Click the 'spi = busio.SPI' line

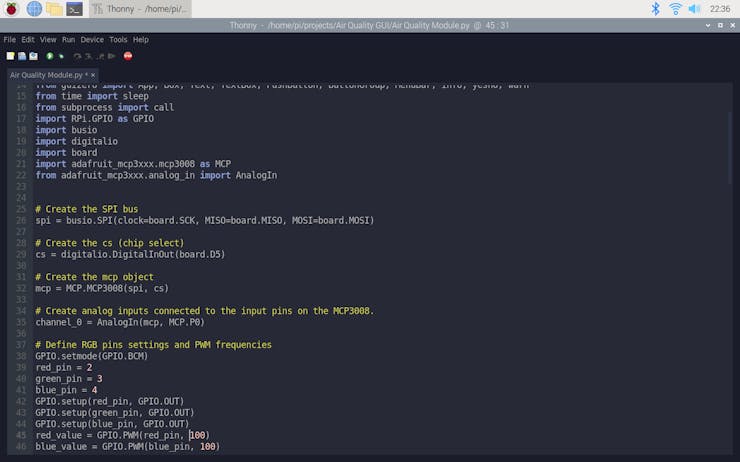pyautogui.click(x=205, y=220)
